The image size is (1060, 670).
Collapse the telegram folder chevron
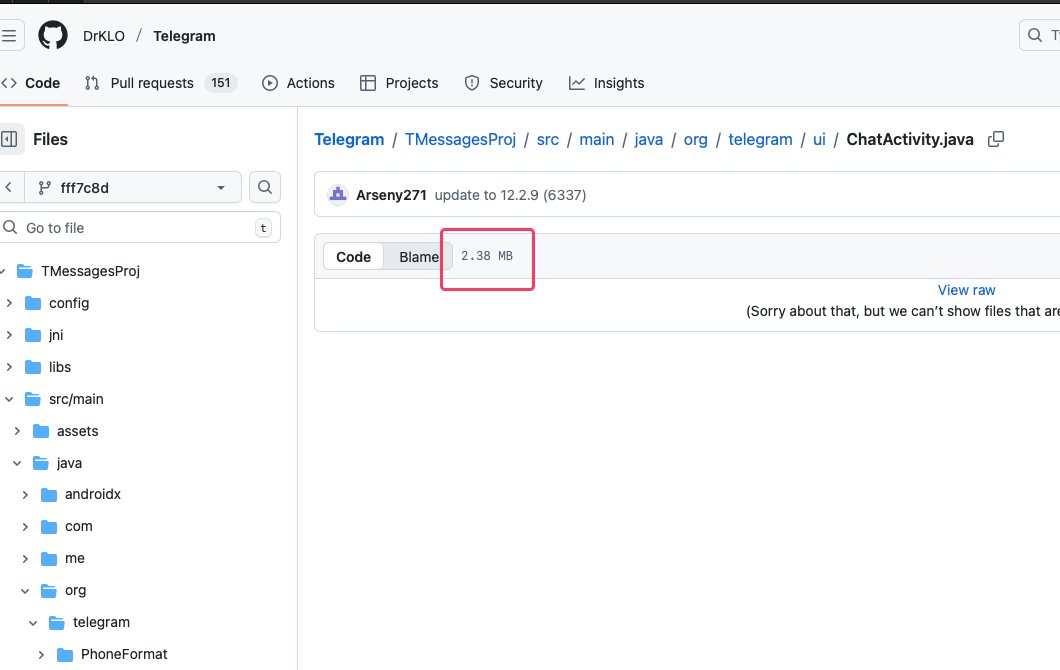tap(33, 623)
